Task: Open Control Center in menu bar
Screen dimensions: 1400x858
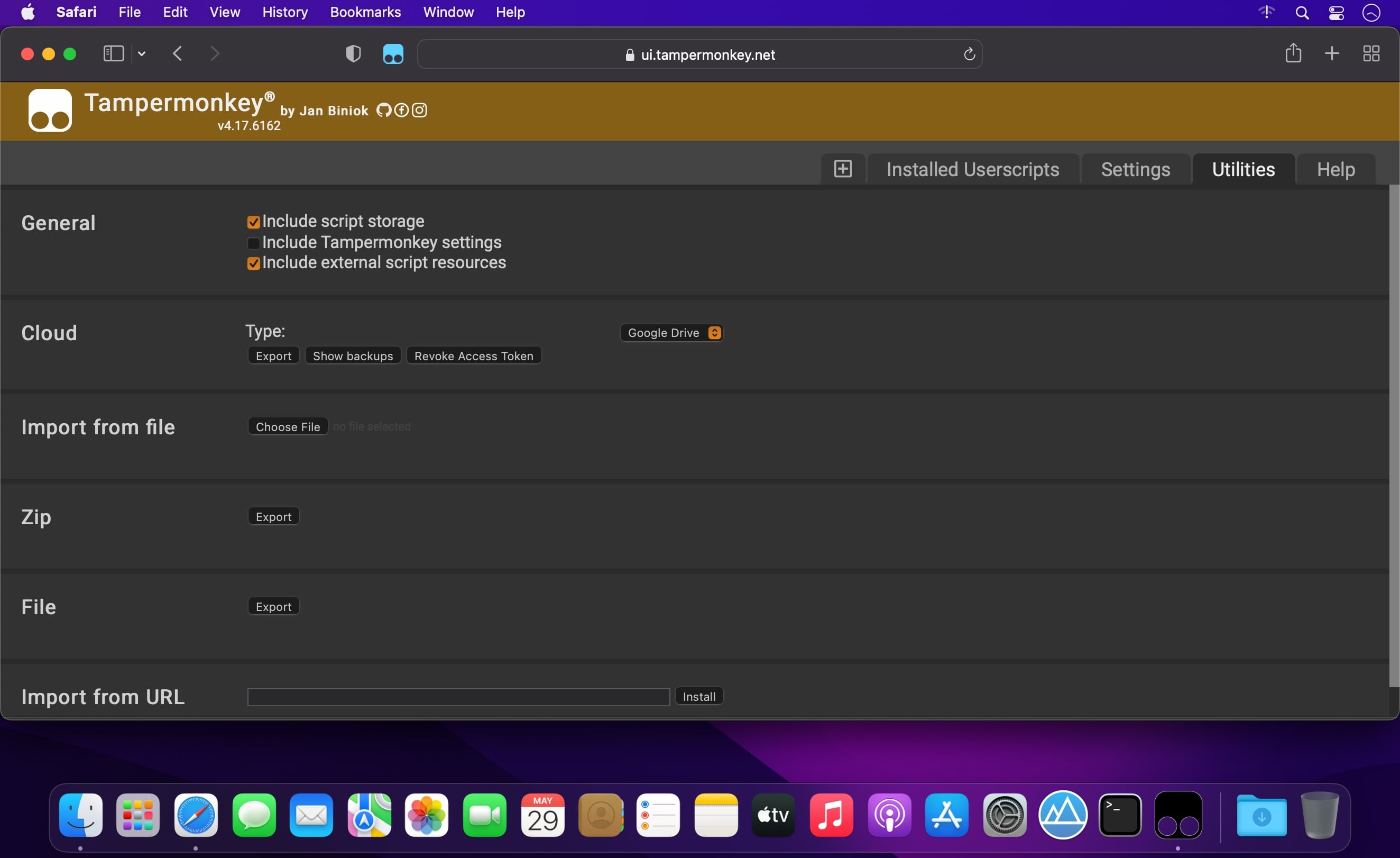Action: [1337, 13]
